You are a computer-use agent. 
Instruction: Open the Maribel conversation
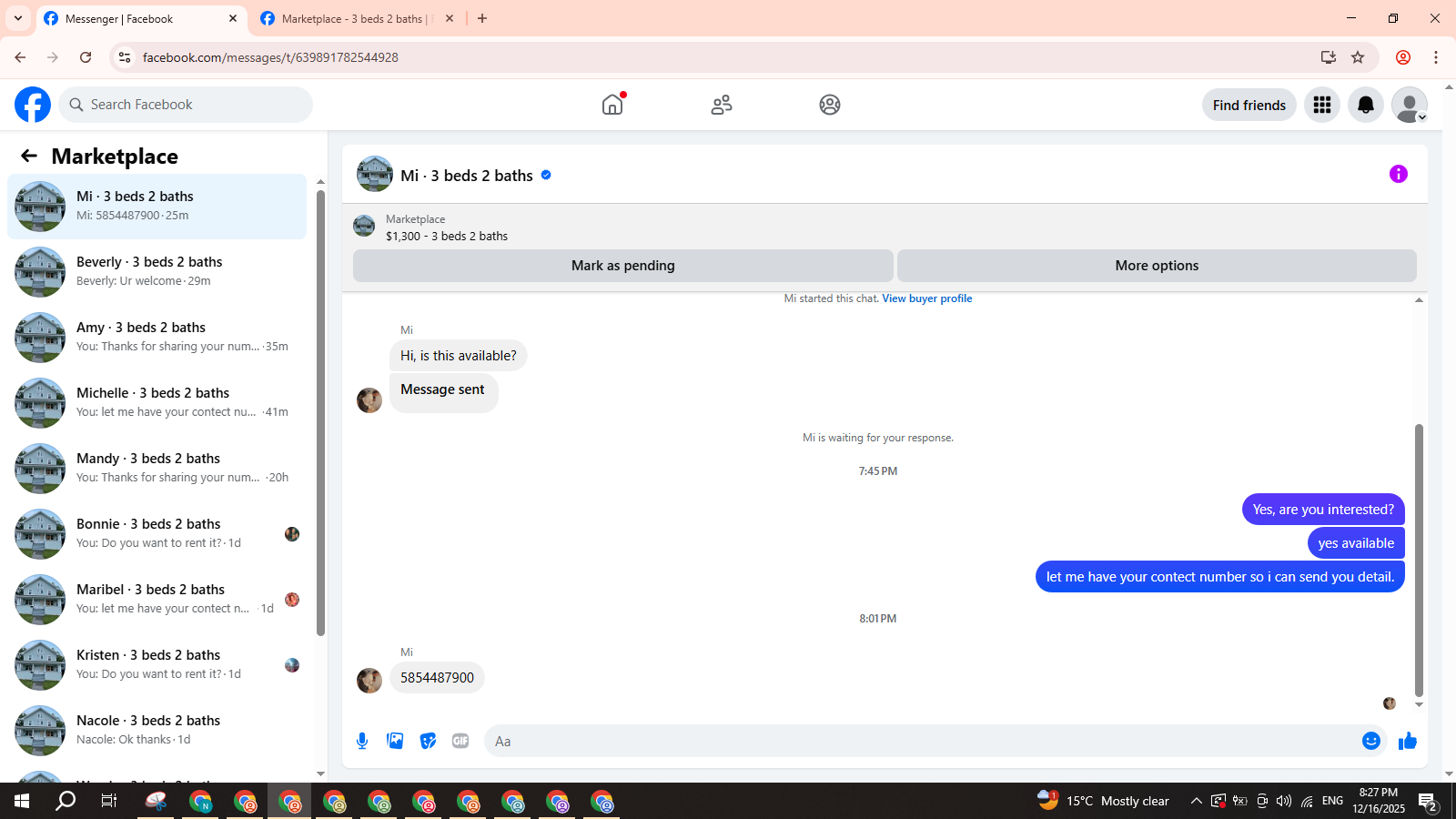click(157, 600)
